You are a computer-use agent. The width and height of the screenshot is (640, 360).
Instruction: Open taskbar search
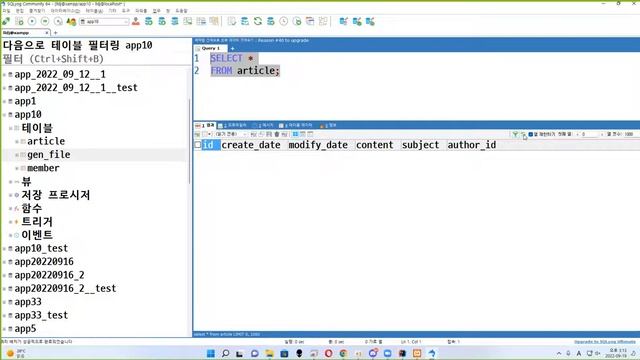[x=225, y=353]
